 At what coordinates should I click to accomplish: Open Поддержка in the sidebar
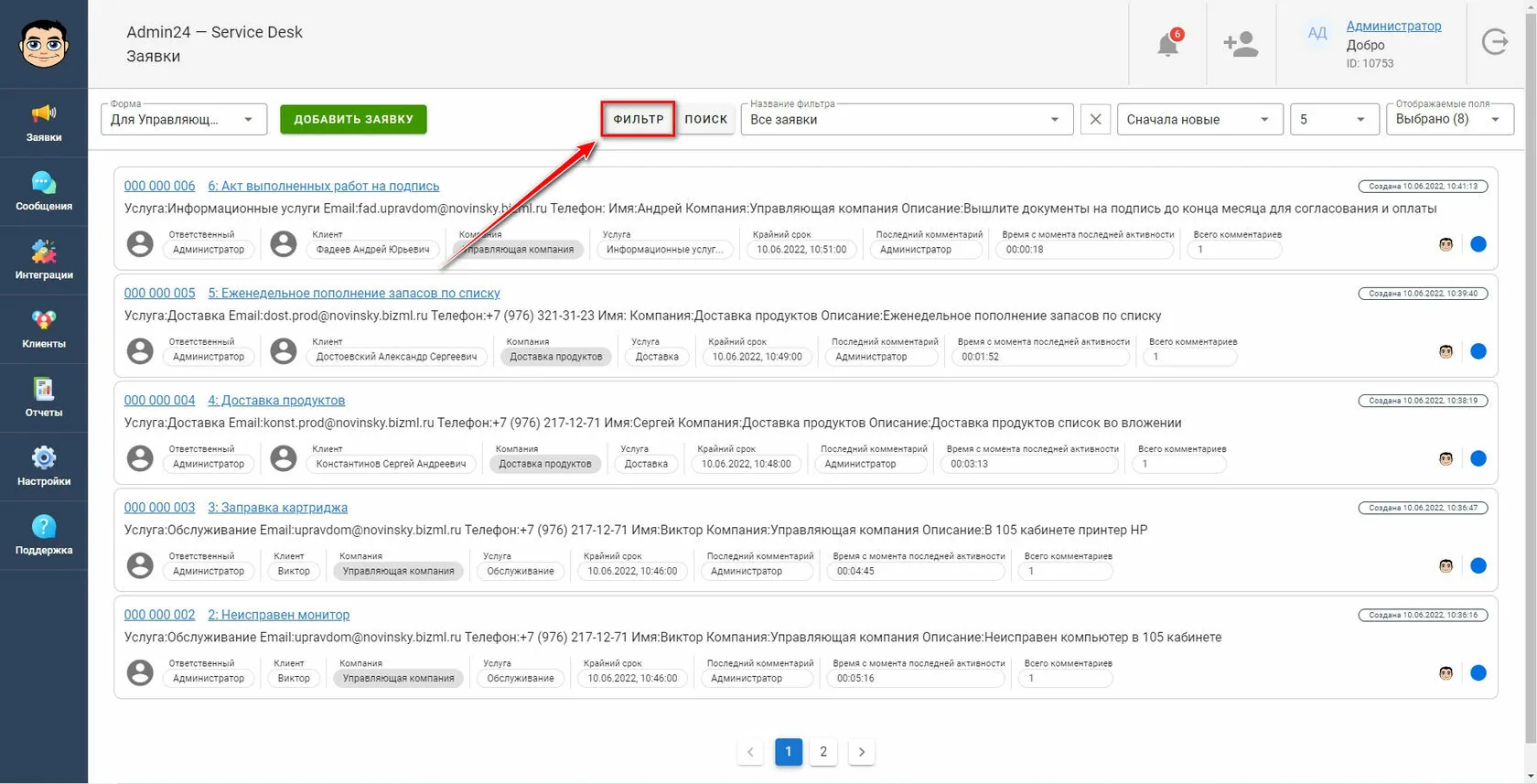pyautogui.click(x=44, y=535)
